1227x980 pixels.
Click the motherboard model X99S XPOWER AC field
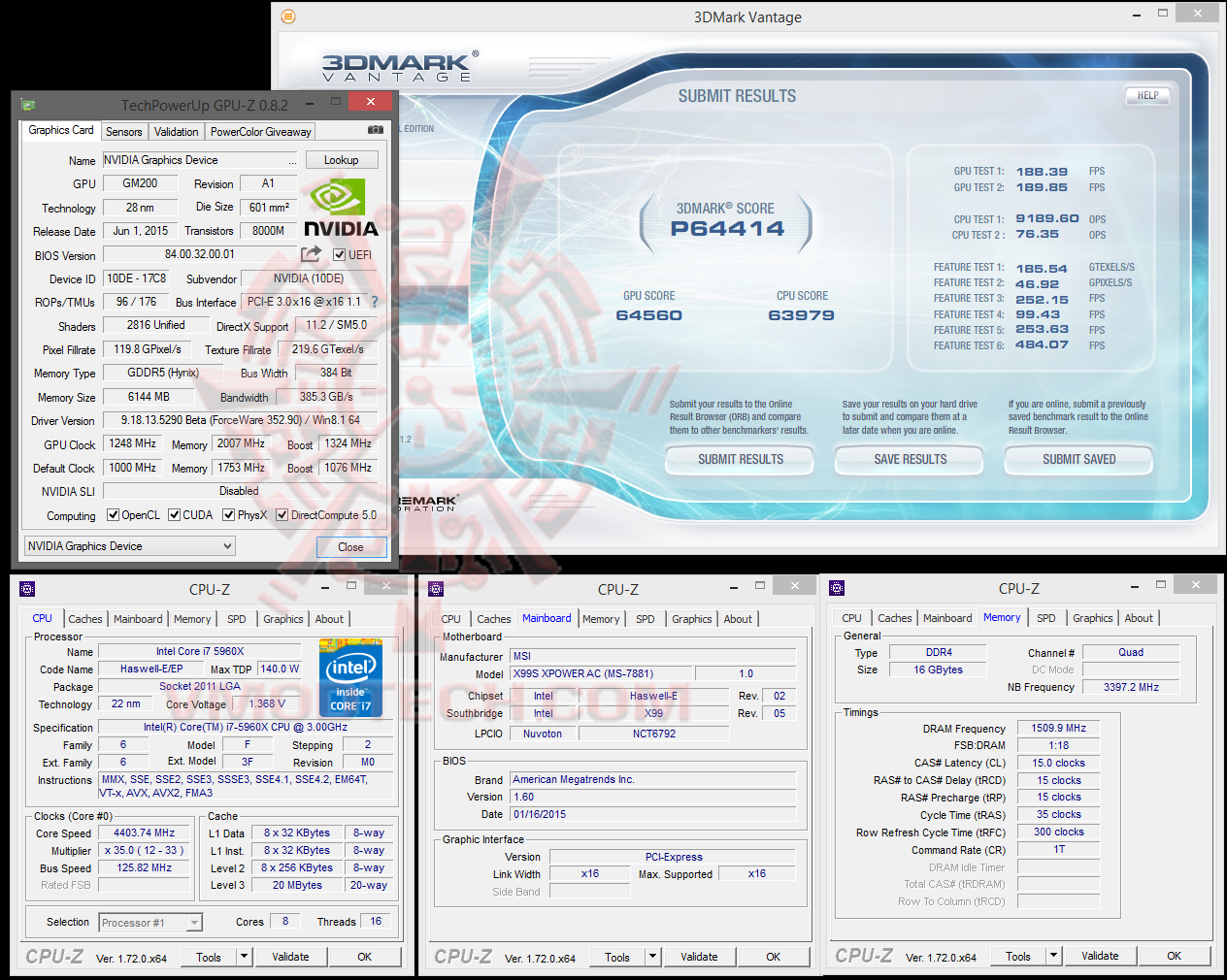tap(601, 673)
